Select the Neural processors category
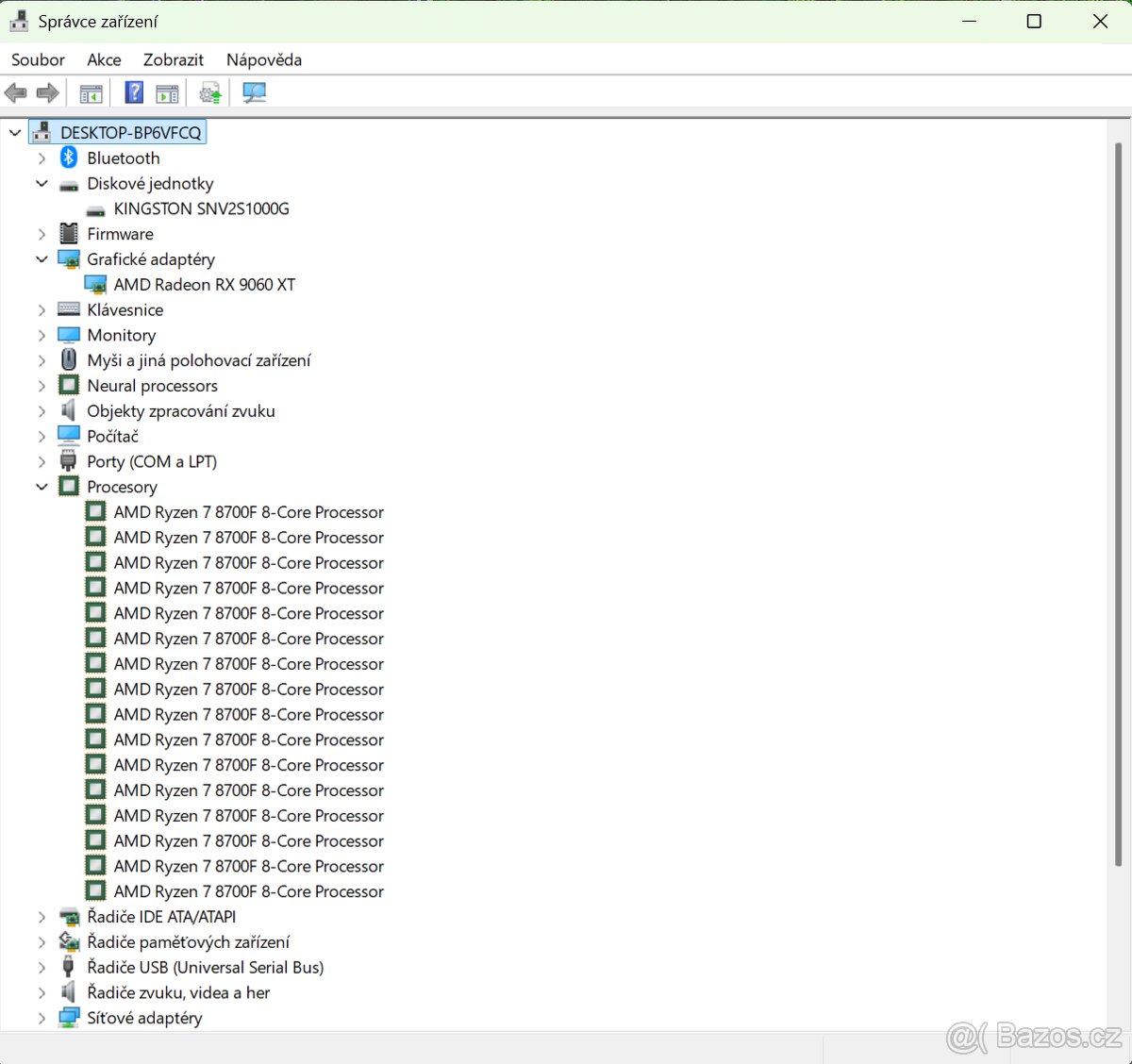Screen dimensions: 1132x1064 click(152, 386)
